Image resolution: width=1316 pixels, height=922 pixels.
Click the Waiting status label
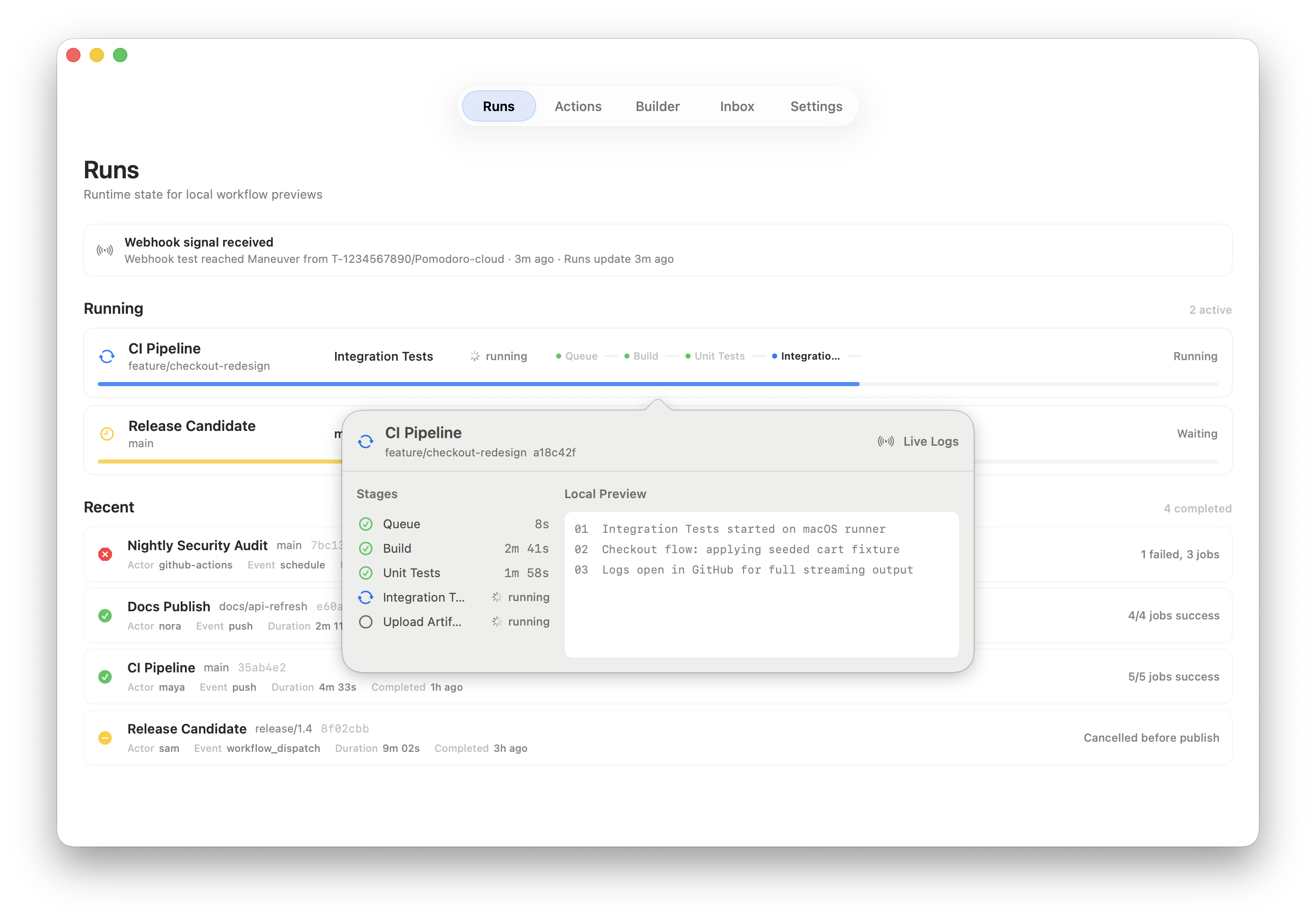tap(1197, 433)
